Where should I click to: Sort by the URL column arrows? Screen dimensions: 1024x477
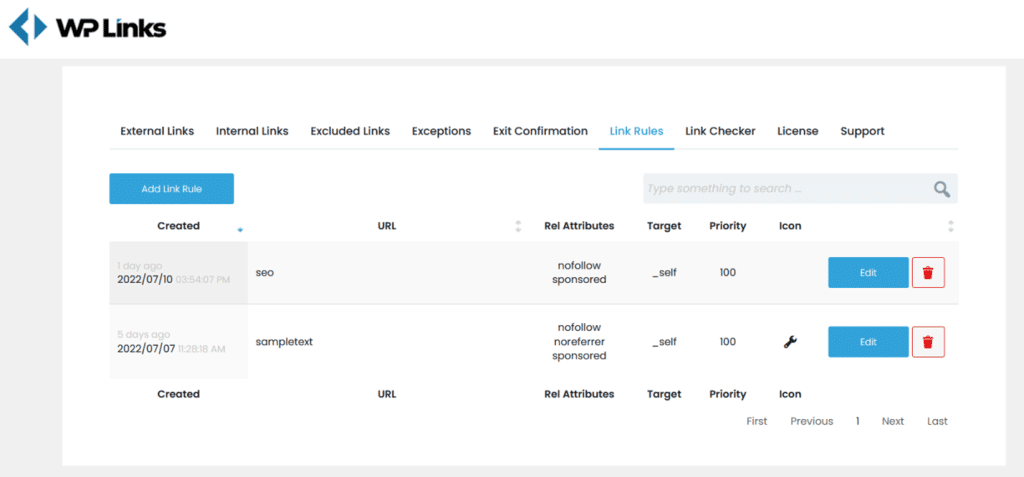click(518, 226)
